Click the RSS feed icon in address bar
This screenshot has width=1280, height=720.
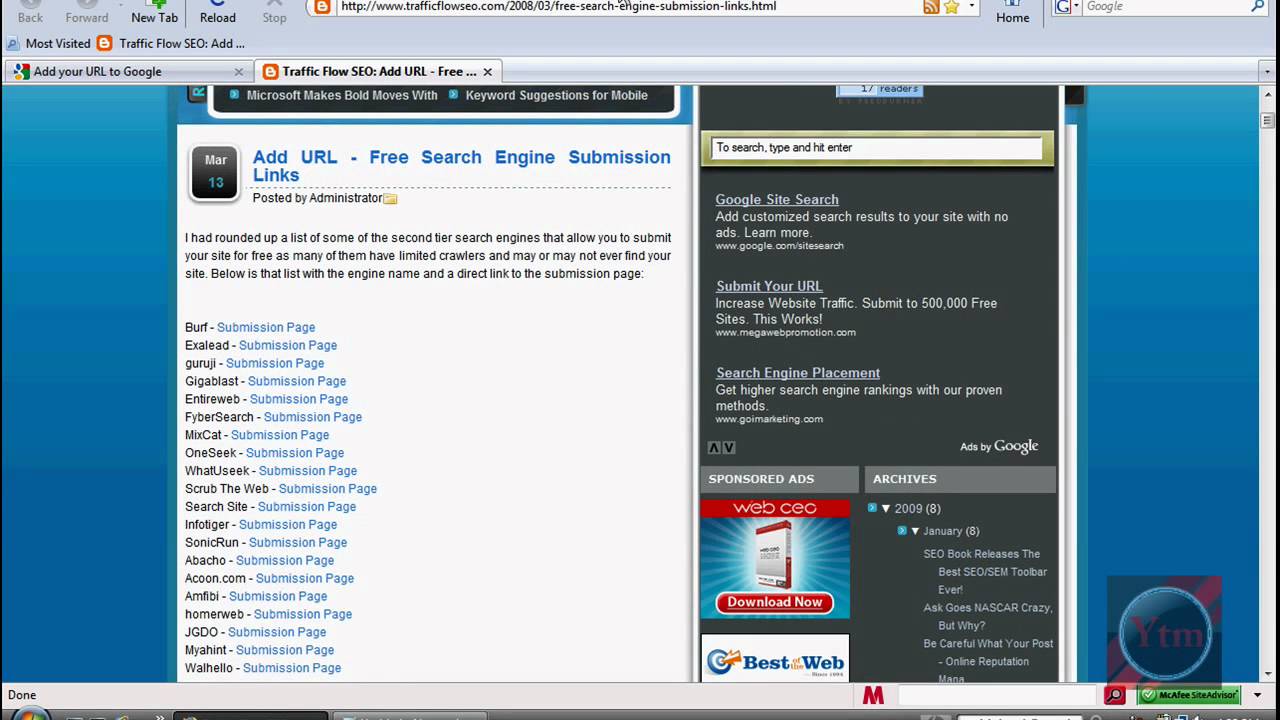(x=931, y=7)
